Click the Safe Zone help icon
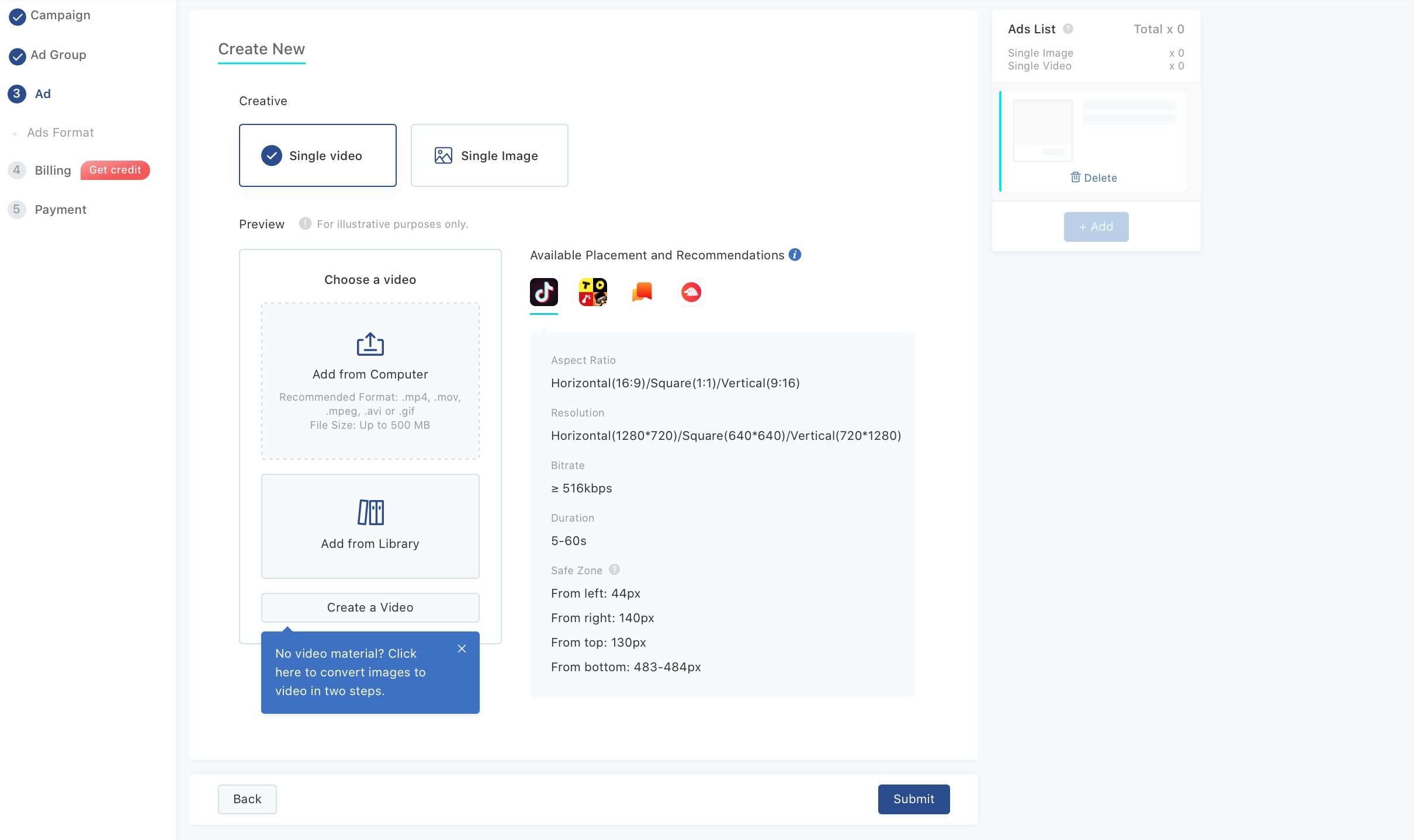1414x840 pixels. (614, 570)
